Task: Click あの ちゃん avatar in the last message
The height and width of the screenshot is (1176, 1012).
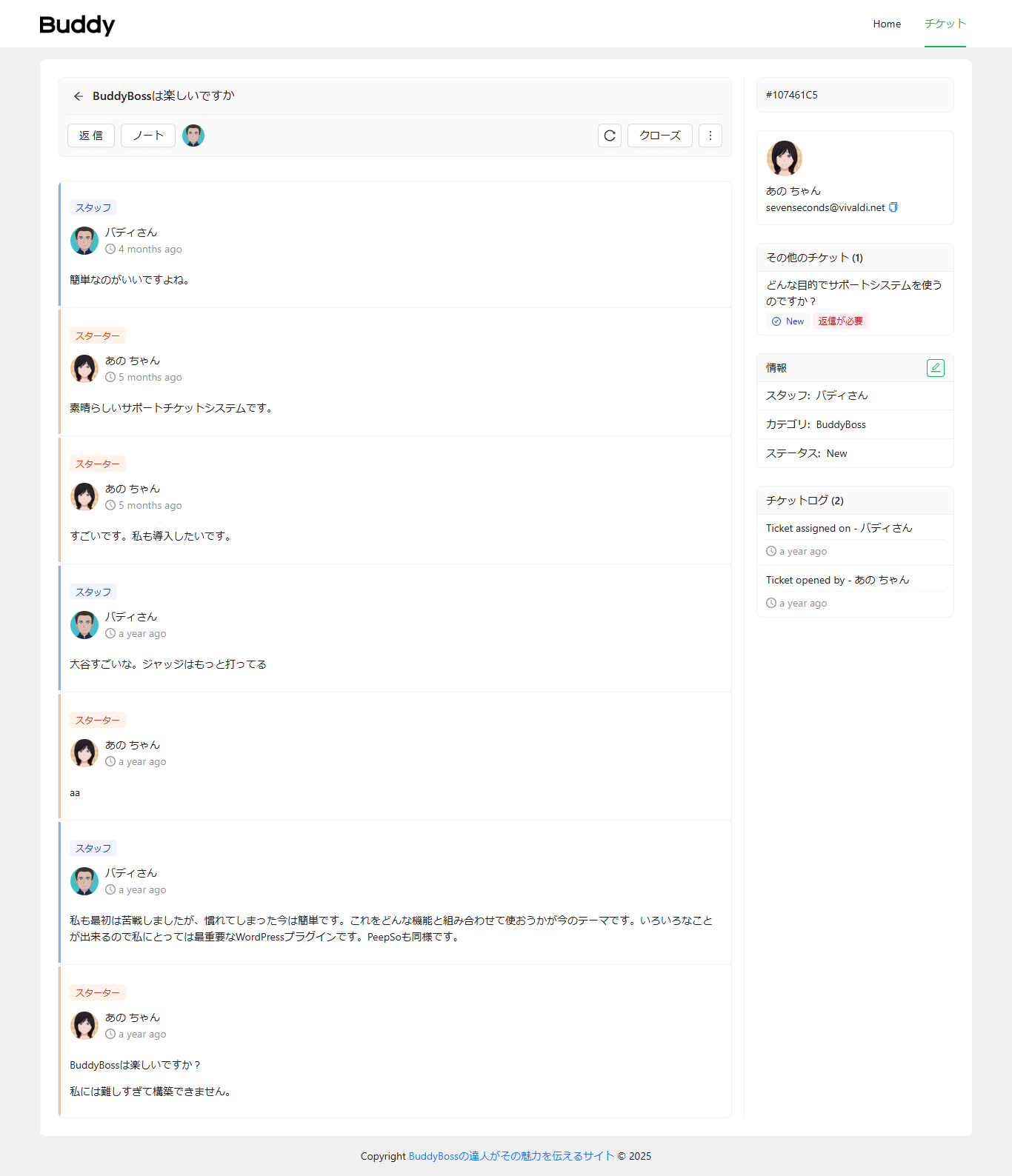Action: (x=84, y=1026)
